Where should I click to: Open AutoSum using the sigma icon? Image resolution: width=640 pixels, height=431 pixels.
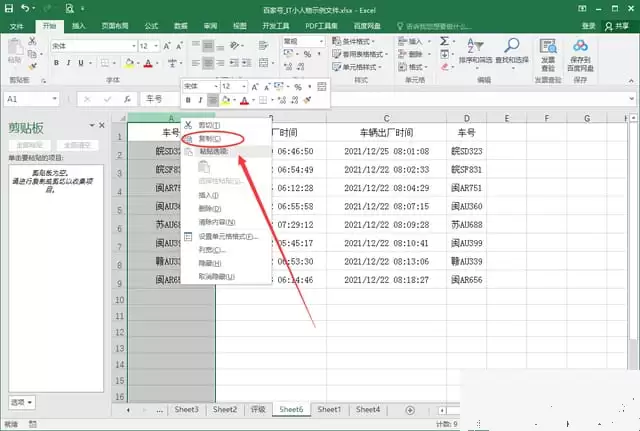click(444, 41)
